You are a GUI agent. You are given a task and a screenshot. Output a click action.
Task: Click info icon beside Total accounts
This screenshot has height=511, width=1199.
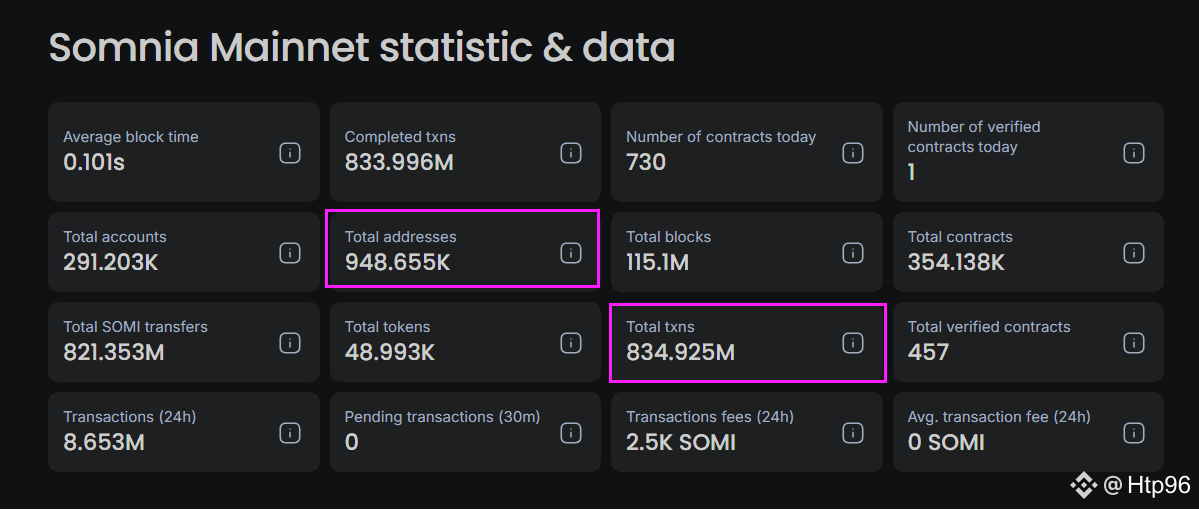click(290, 253)
